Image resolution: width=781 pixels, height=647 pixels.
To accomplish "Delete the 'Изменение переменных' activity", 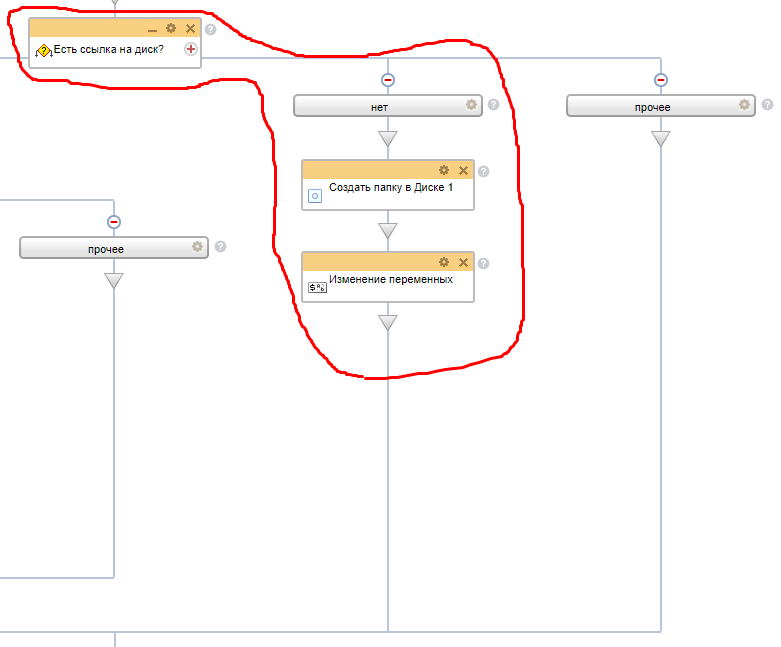I will [x=463, y=262].
